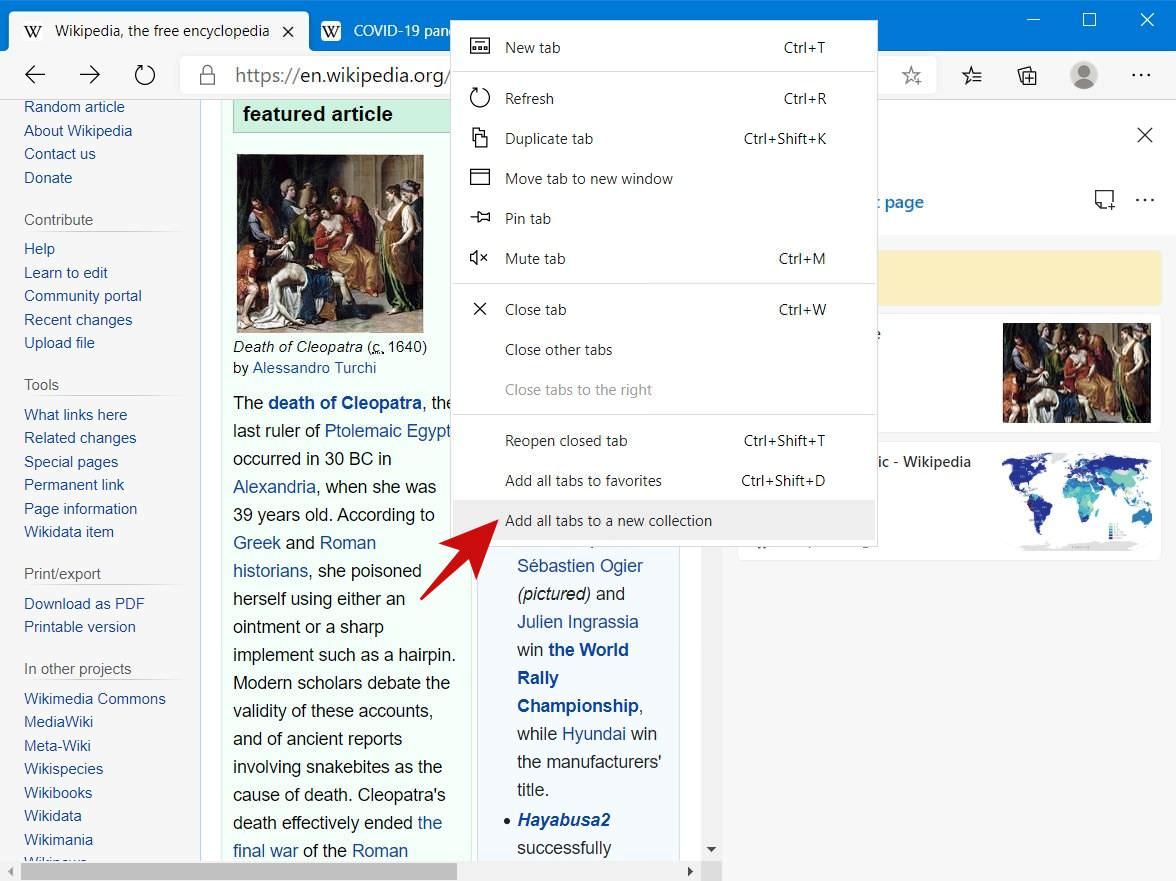The height and width of the screenshot is (881, 1176).
Task: Visit the Contact us link
Action: [60, 154]
